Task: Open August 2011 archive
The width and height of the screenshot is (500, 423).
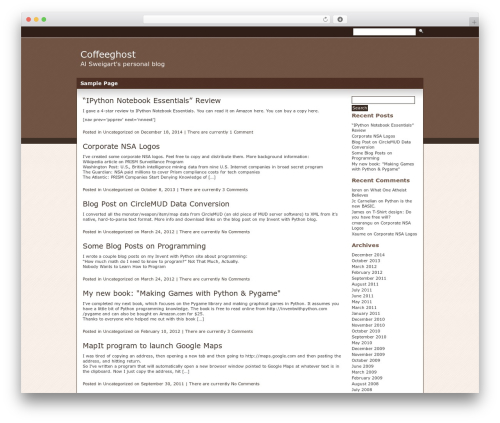Action: tap(365, 284)
